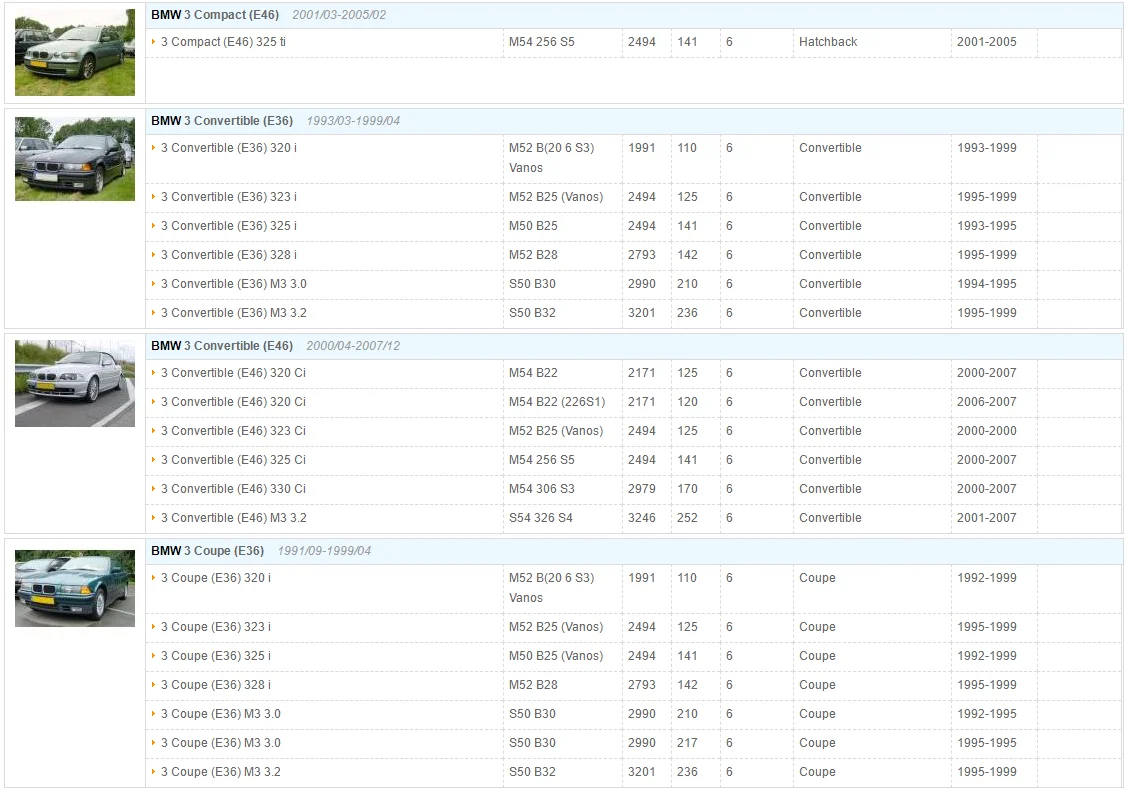Image resolution: width=1130 pixels, height=789 pixels.
Task: Click the date range 1991/09-1999/04
Action: click(x=324, y=550)
